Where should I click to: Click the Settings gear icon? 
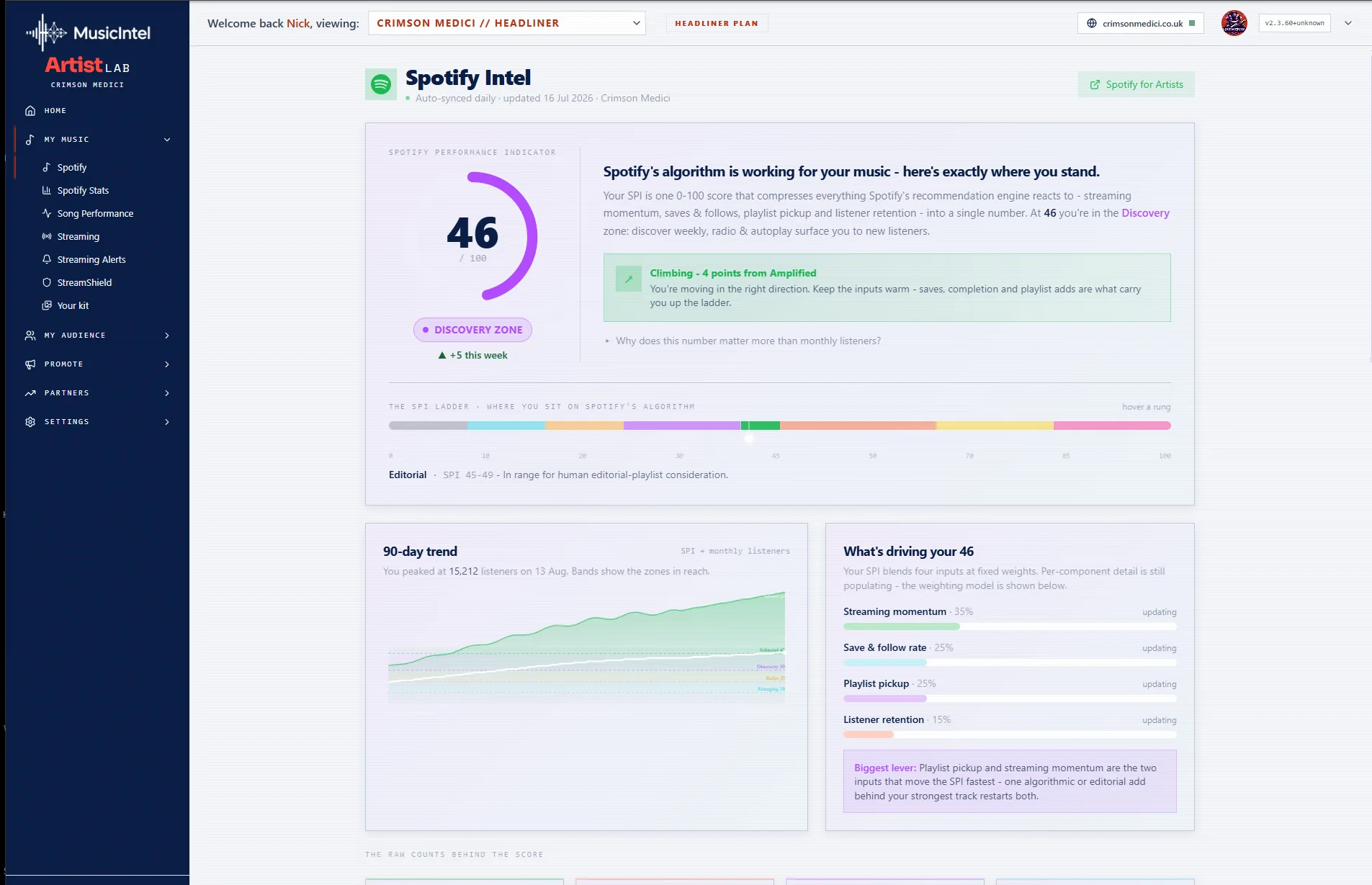(x=30, y=422)
